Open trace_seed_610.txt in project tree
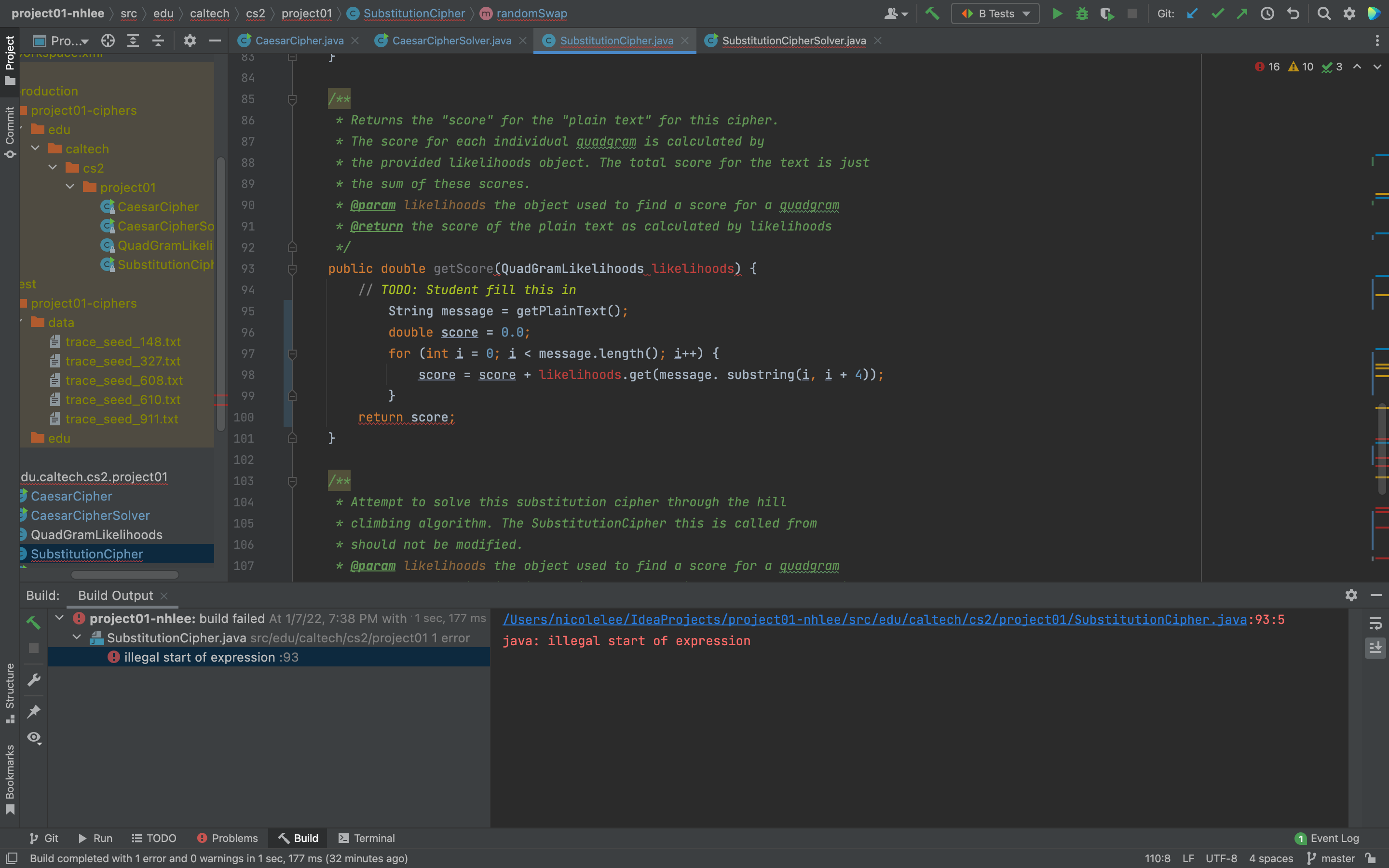 [x=122, y=400]
